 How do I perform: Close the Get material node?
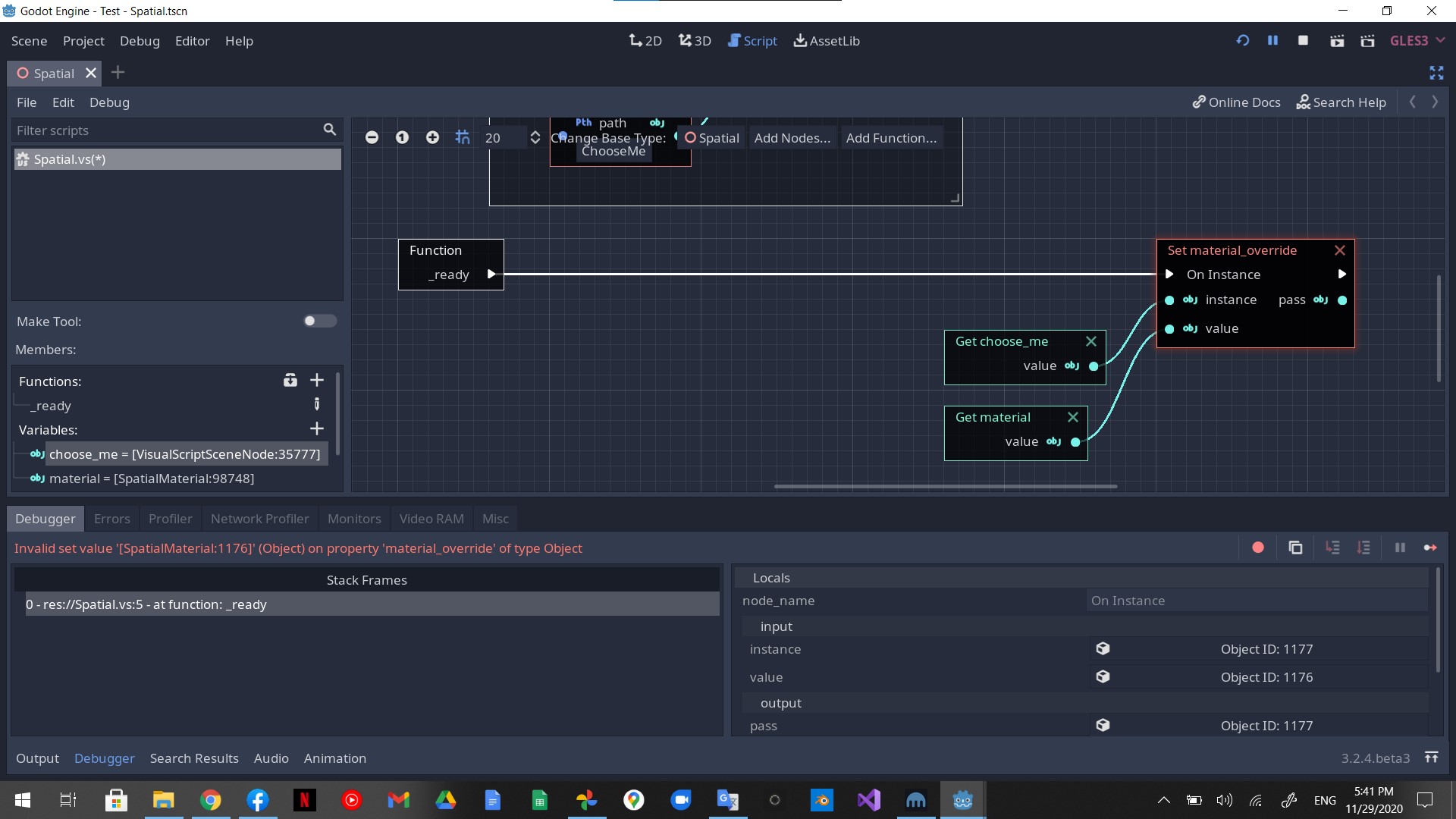(1073, 417)
